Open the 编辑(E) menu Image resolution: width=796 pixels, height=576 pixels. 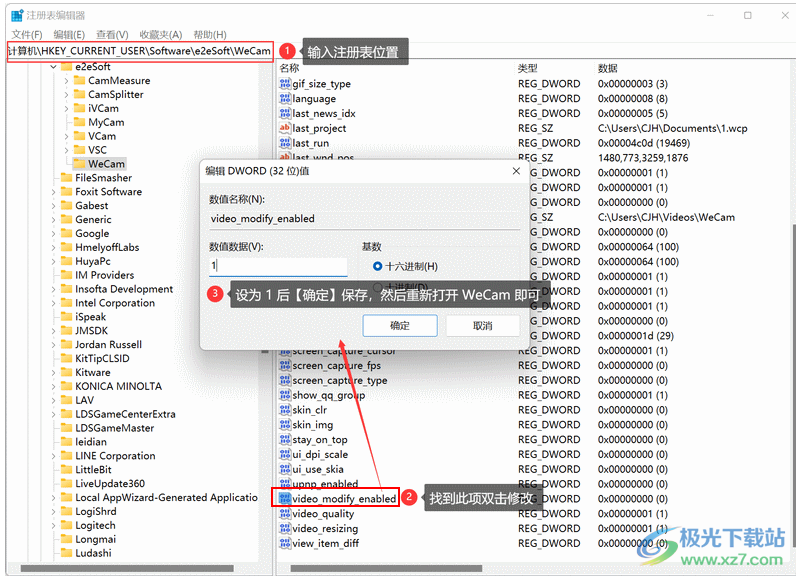click(x=70, y=35)
